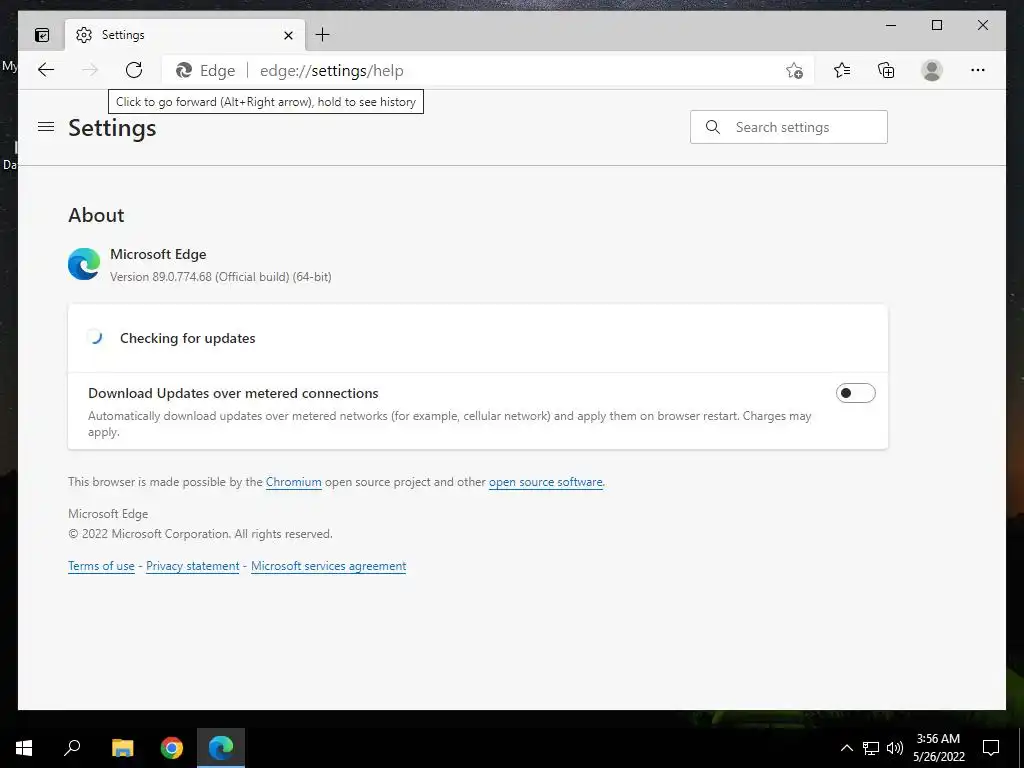
Task: Show hidden system tray icons
Action: coord(846,748)
